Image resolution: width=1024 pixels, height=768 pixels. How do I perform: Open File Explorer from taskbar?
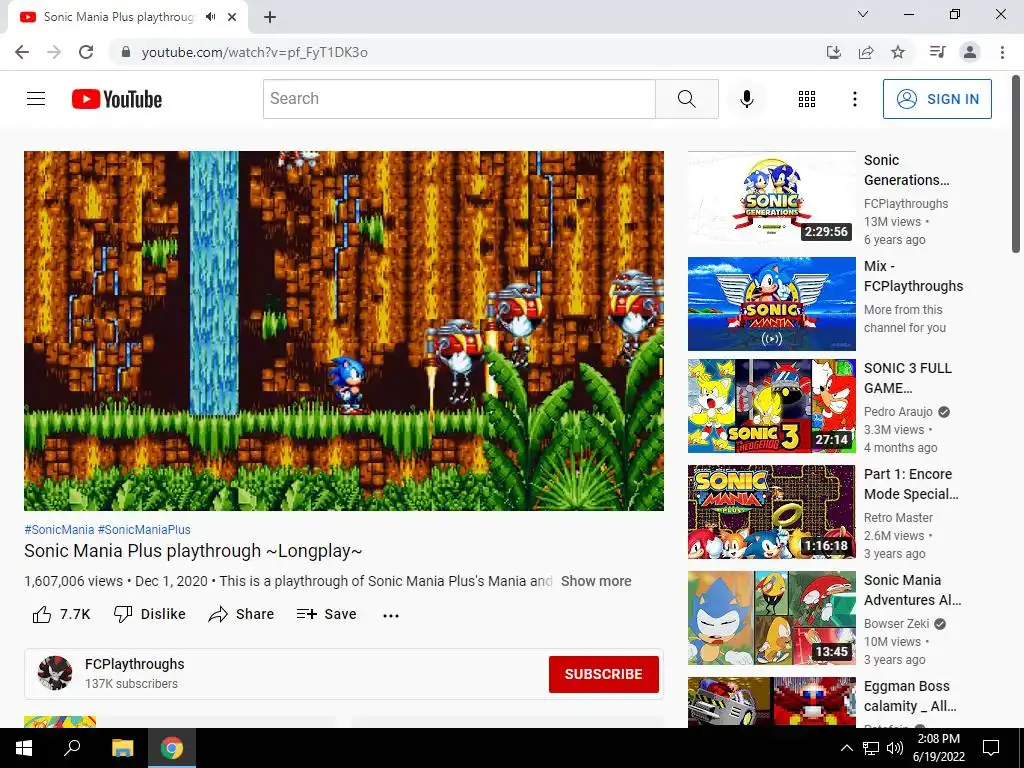point(122,748)
